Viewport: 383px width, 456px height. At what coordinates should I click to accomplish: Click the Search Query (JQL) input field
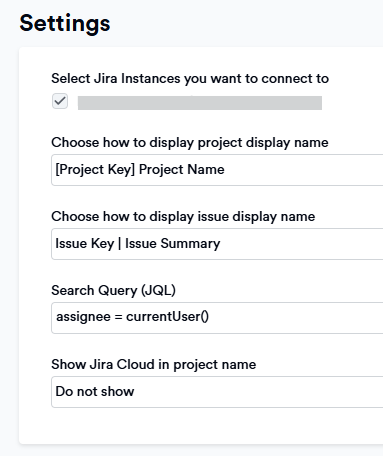click(217, 318)
